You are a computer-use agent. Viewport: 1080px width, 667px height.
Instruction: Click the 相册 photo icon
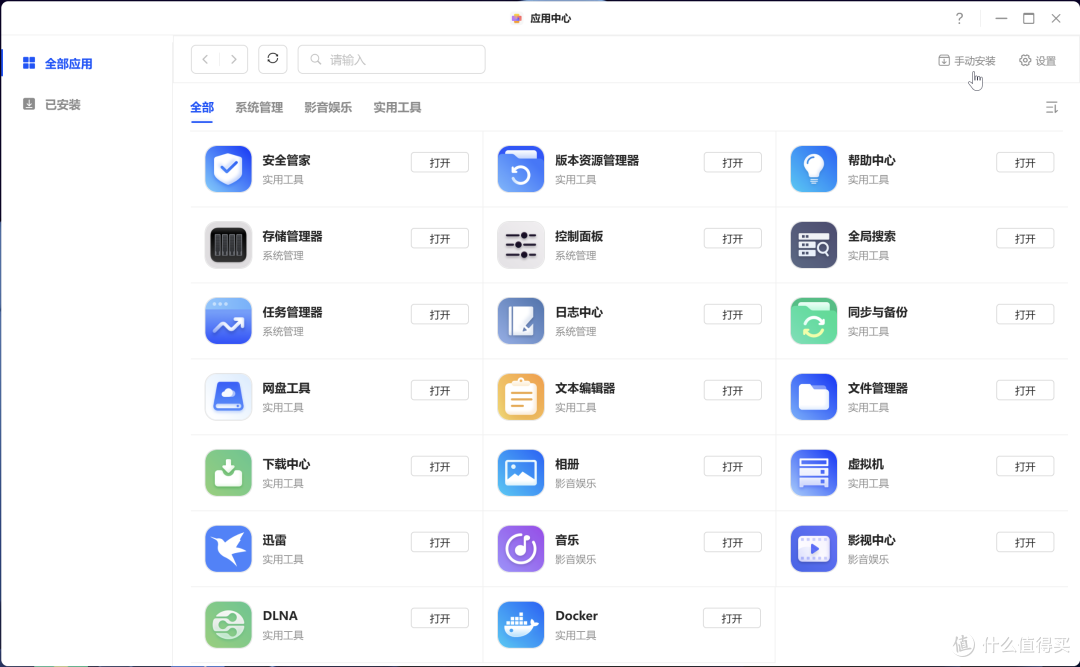(521, 473)
